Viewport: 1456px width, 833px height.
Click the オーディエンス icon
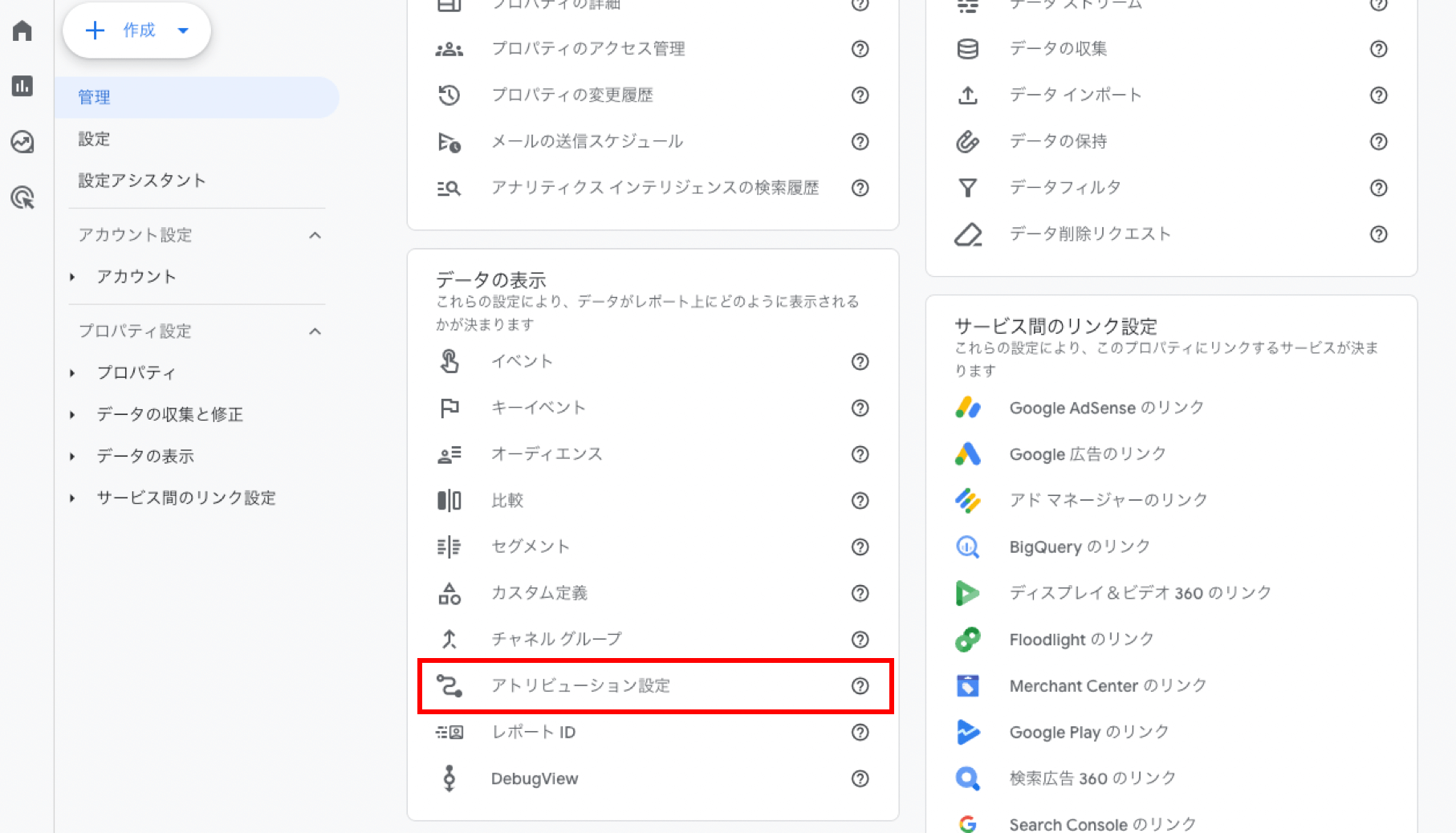[449, 454]
